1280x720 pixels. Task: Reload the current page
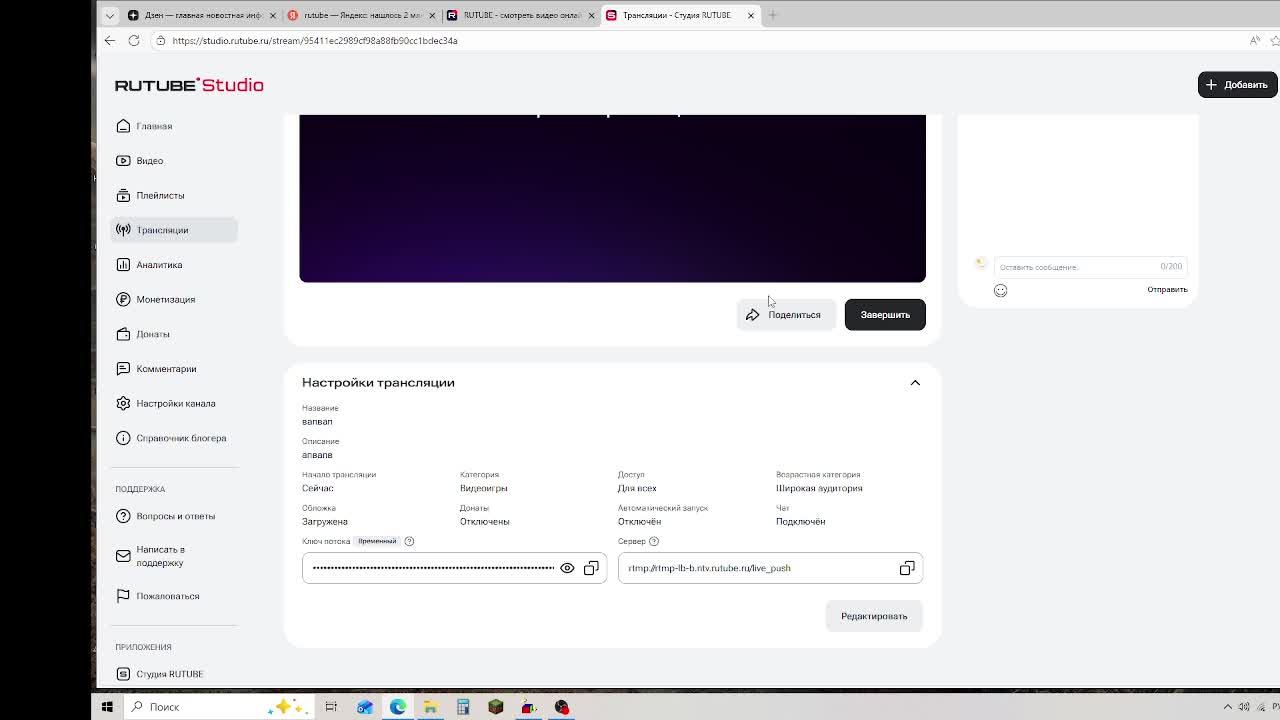click(134, 41)
